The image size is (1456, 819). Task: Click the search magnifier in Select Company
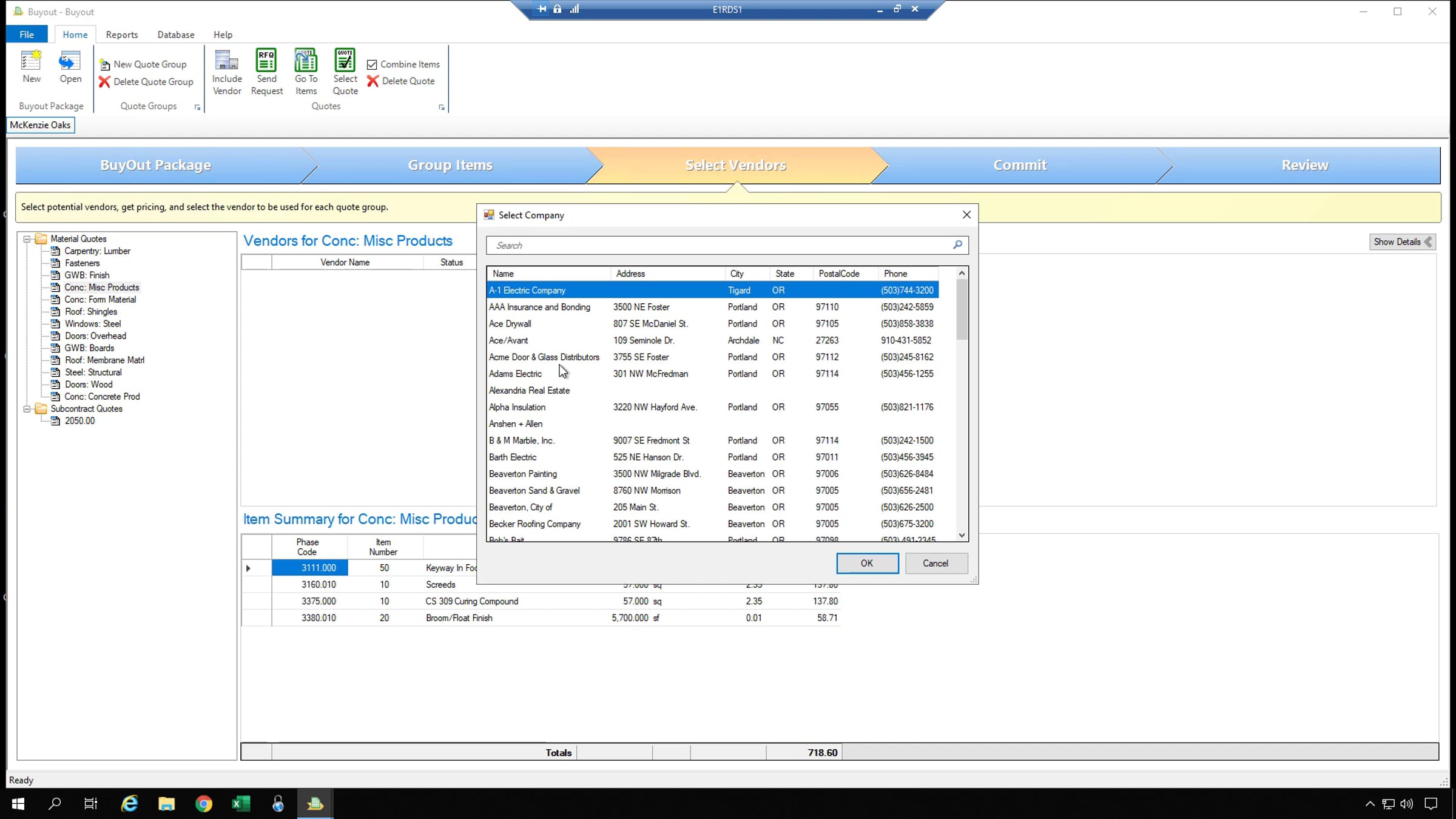957,244
